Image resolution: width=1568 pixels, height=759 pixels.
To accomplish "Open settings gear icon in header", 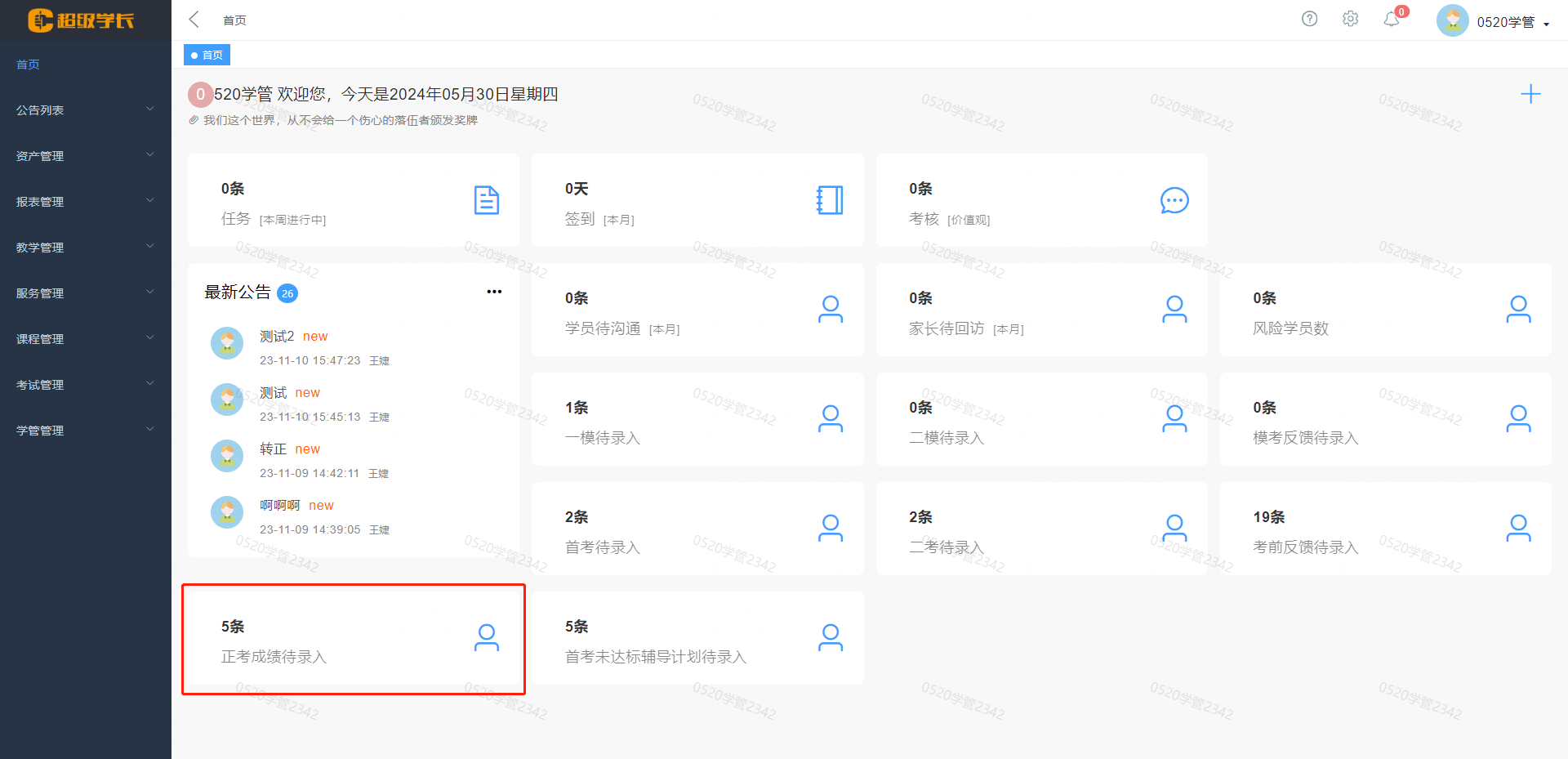I will tap(1350, 19).
